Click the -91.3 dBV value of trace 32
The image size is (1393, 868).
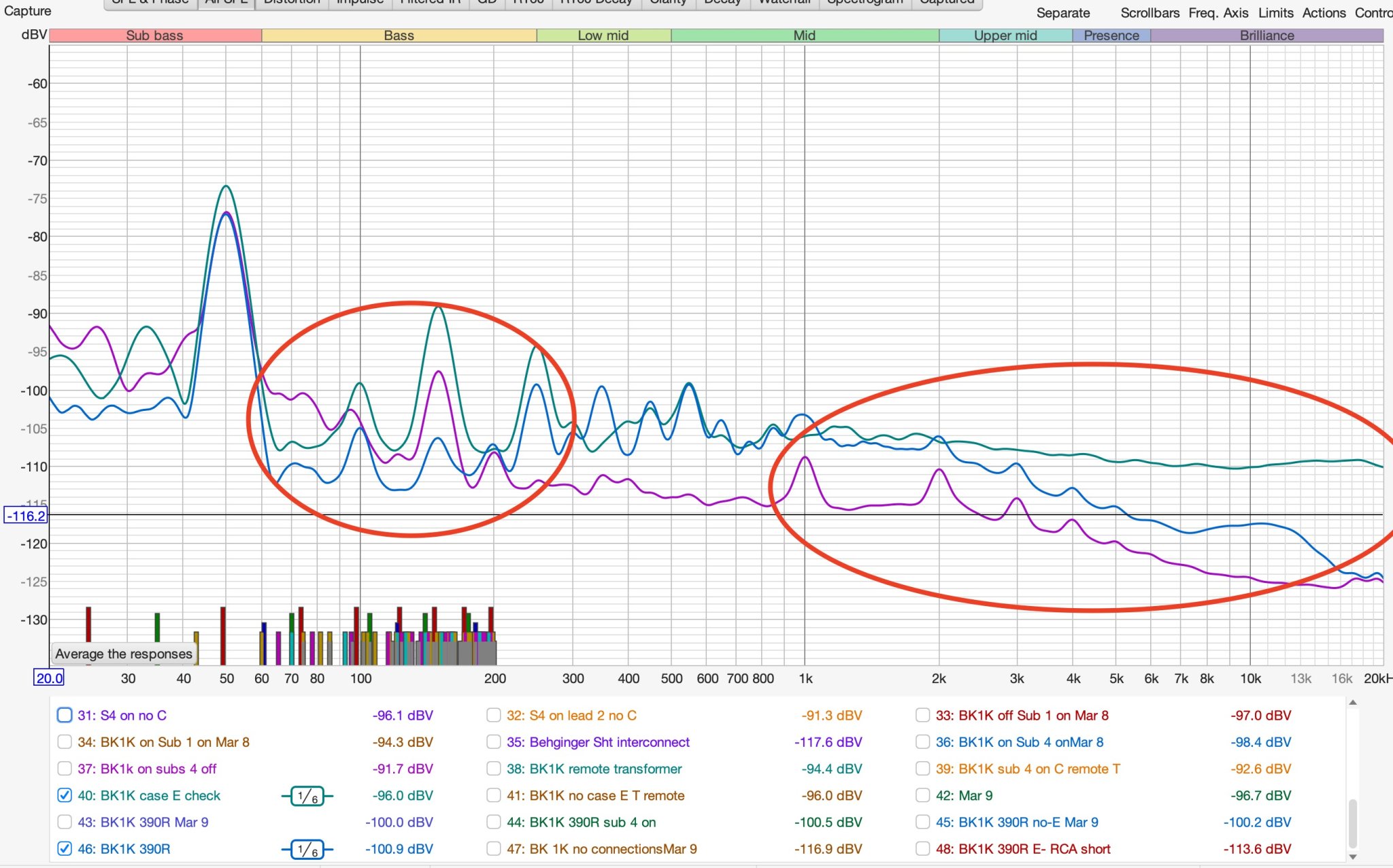click(831, 715)
